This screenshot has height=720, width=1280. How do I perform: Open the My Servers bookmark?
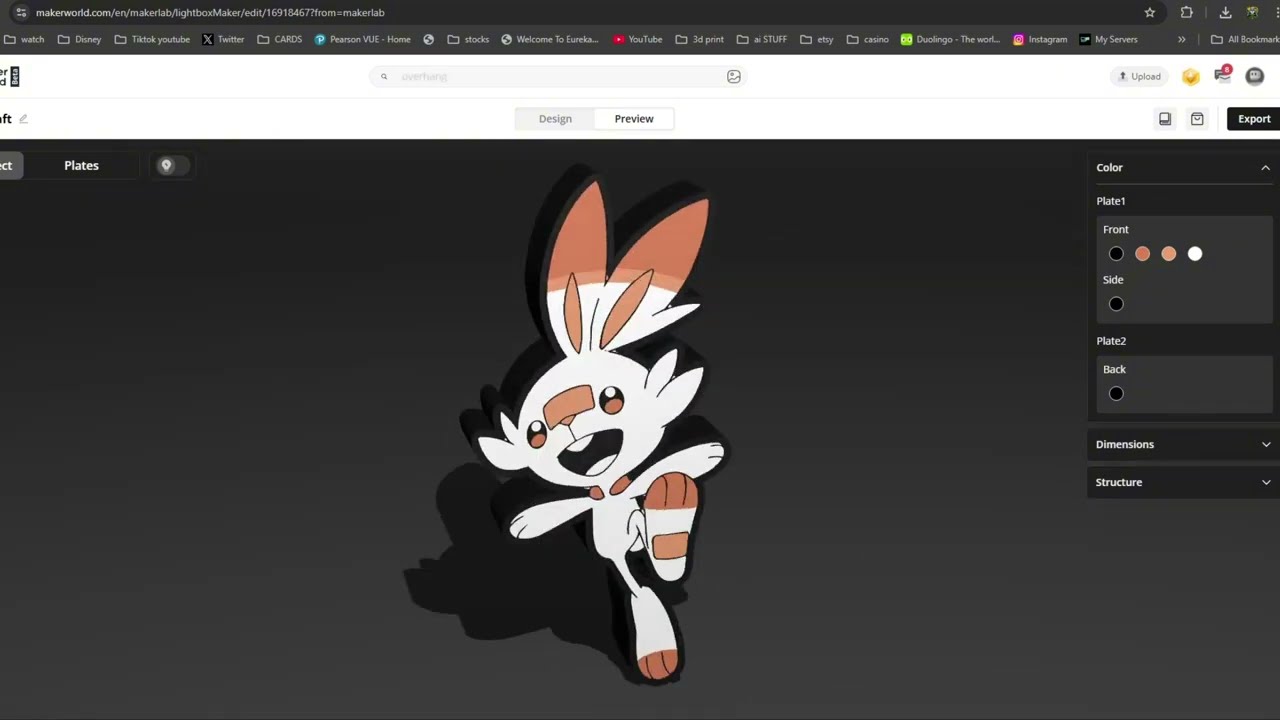click(x=1108, y=39)
